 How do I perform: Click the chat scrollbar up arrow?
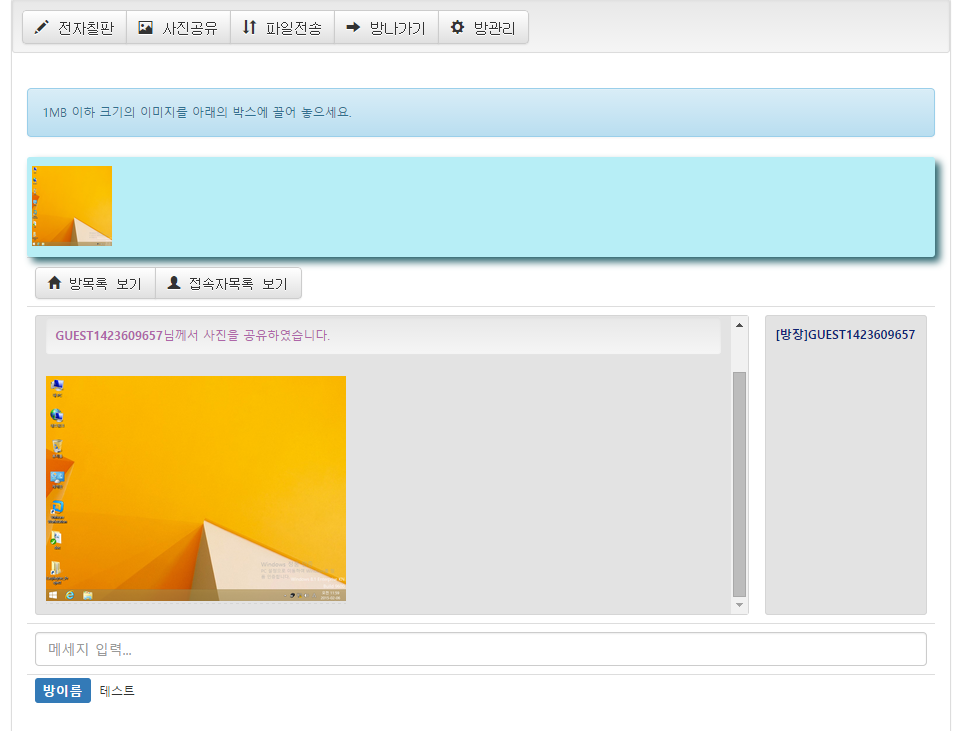pos(740,325)
